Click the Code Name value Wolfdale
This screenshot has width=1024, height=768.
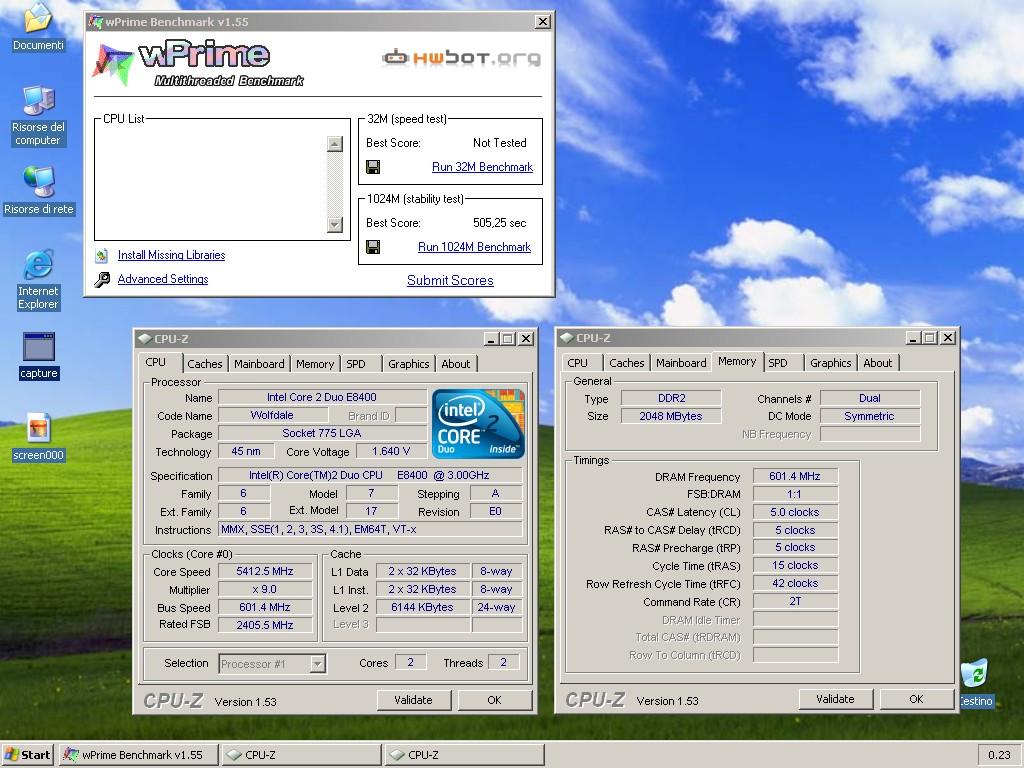tap(272, 415)
